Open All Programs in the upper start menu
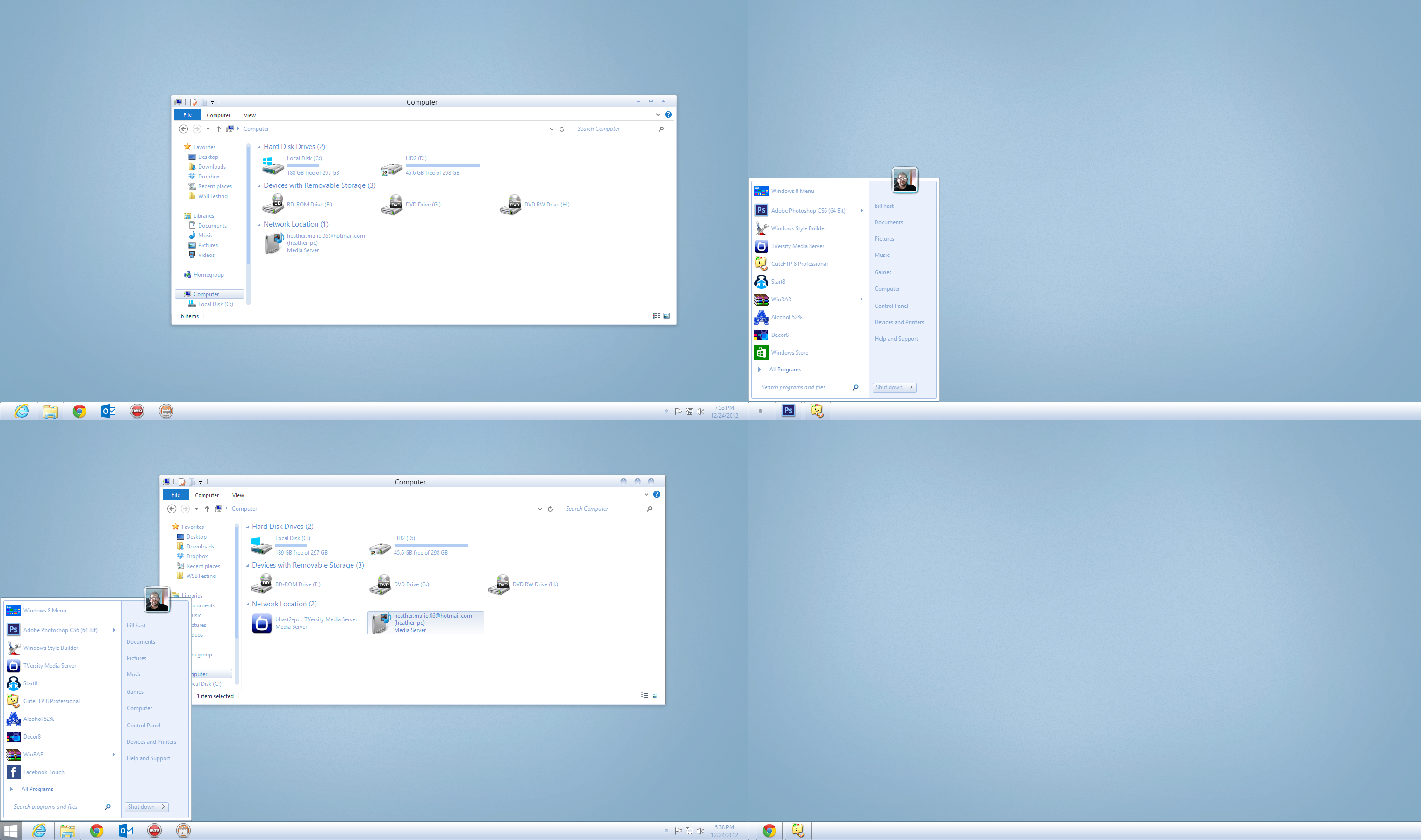The image size is (1421, 840). tap(784, 370)
